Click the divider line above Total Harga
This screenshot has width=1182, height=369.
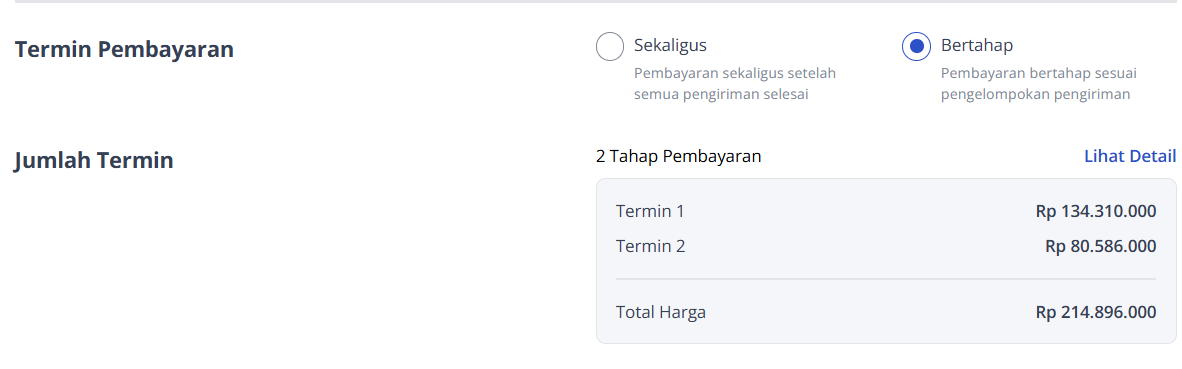tap(886, 279)
